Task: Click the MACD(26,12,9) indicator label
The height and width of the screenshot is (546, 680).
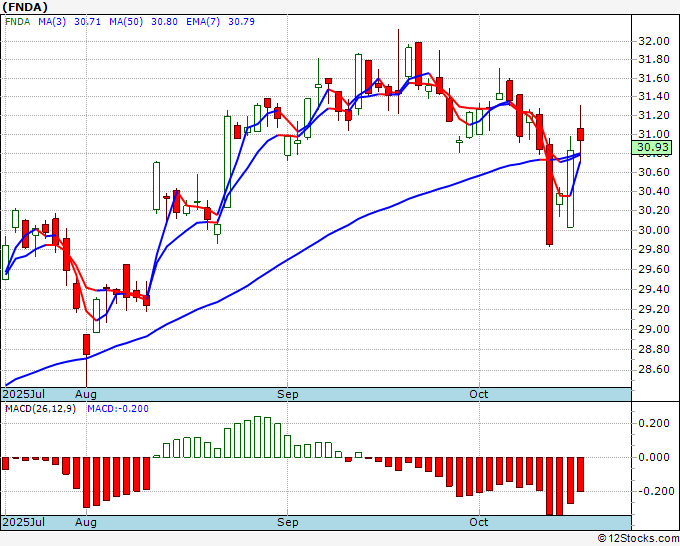Action: (40, 409)
